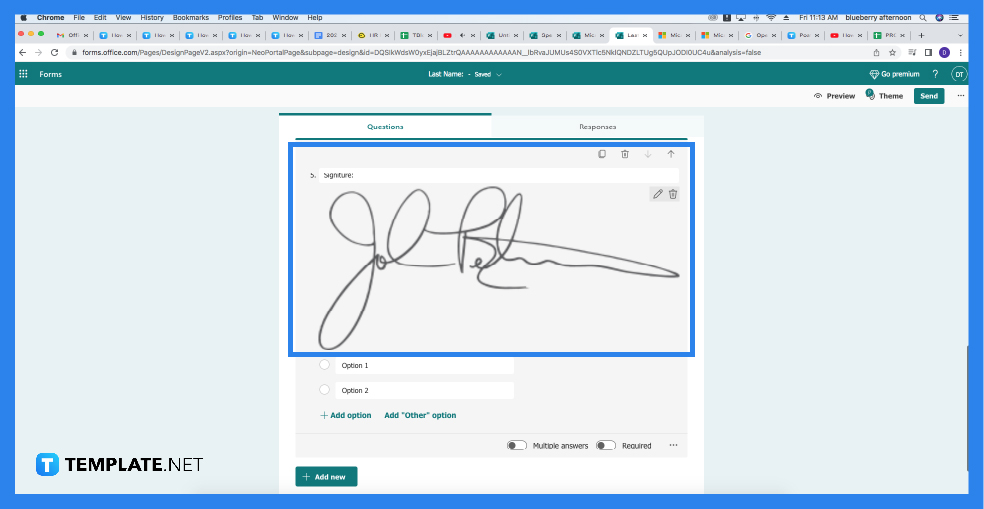Screen dimensions: 984x509
Task: Click the DT account avatar
Action: [958, 74]
